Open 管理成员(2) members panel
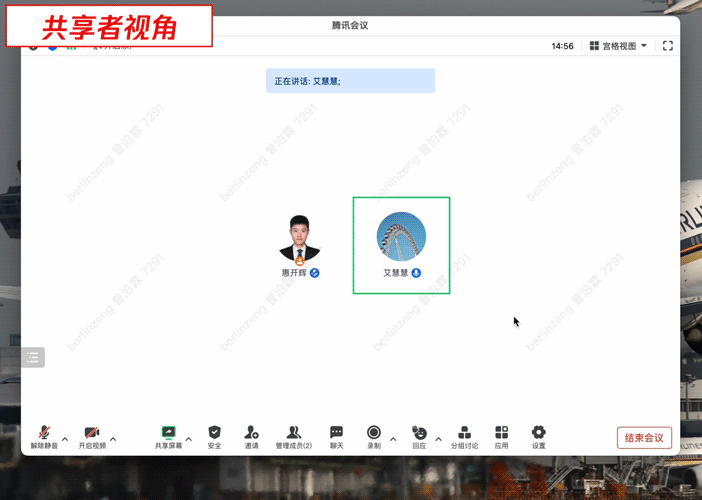The height and width of the screenshot is (500, 702). click(x=294, y=433)
